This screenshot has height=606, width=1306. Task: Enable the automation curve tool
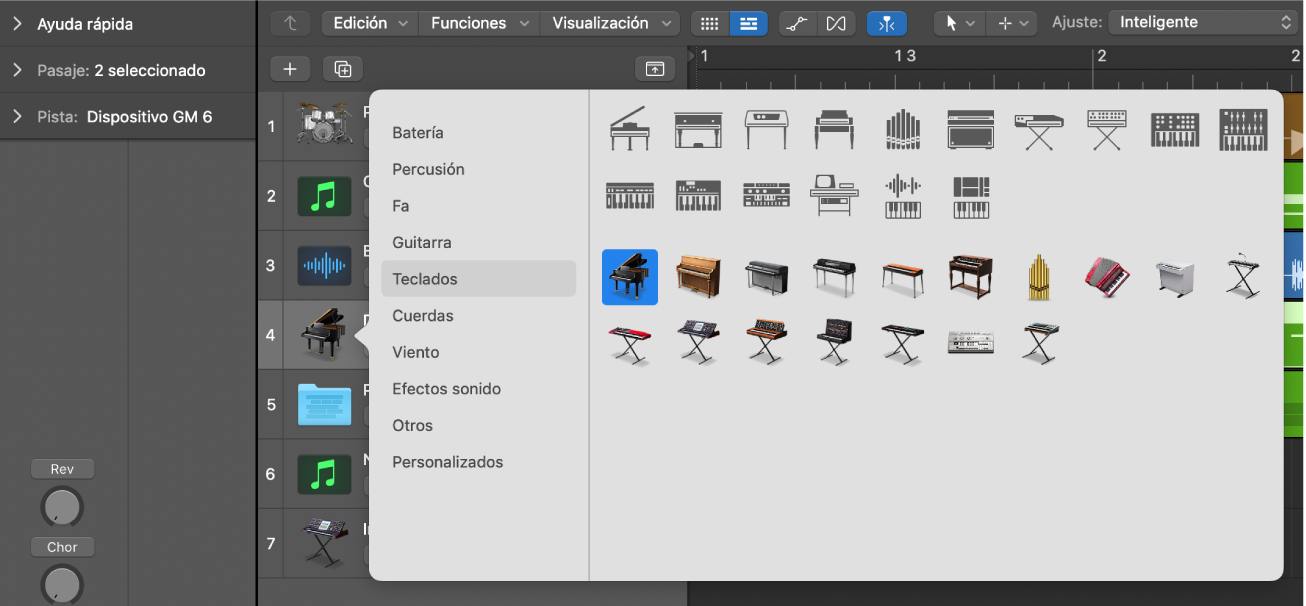click(797, 22)
